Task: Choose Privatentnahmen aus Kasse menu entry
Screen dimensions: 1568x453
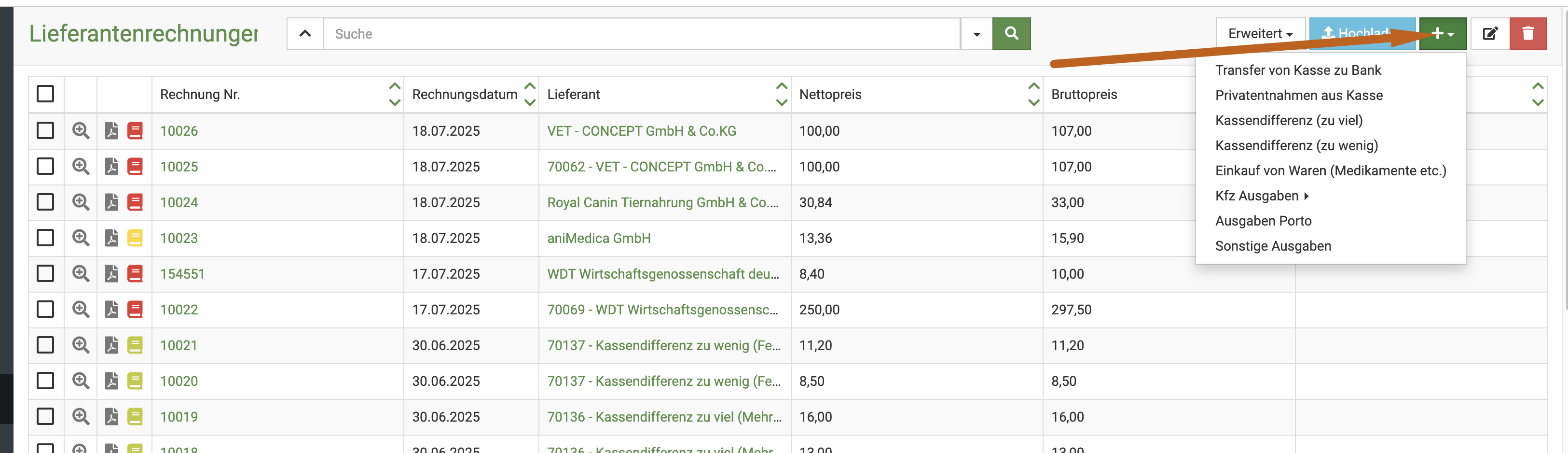Action: (1298, 95)
